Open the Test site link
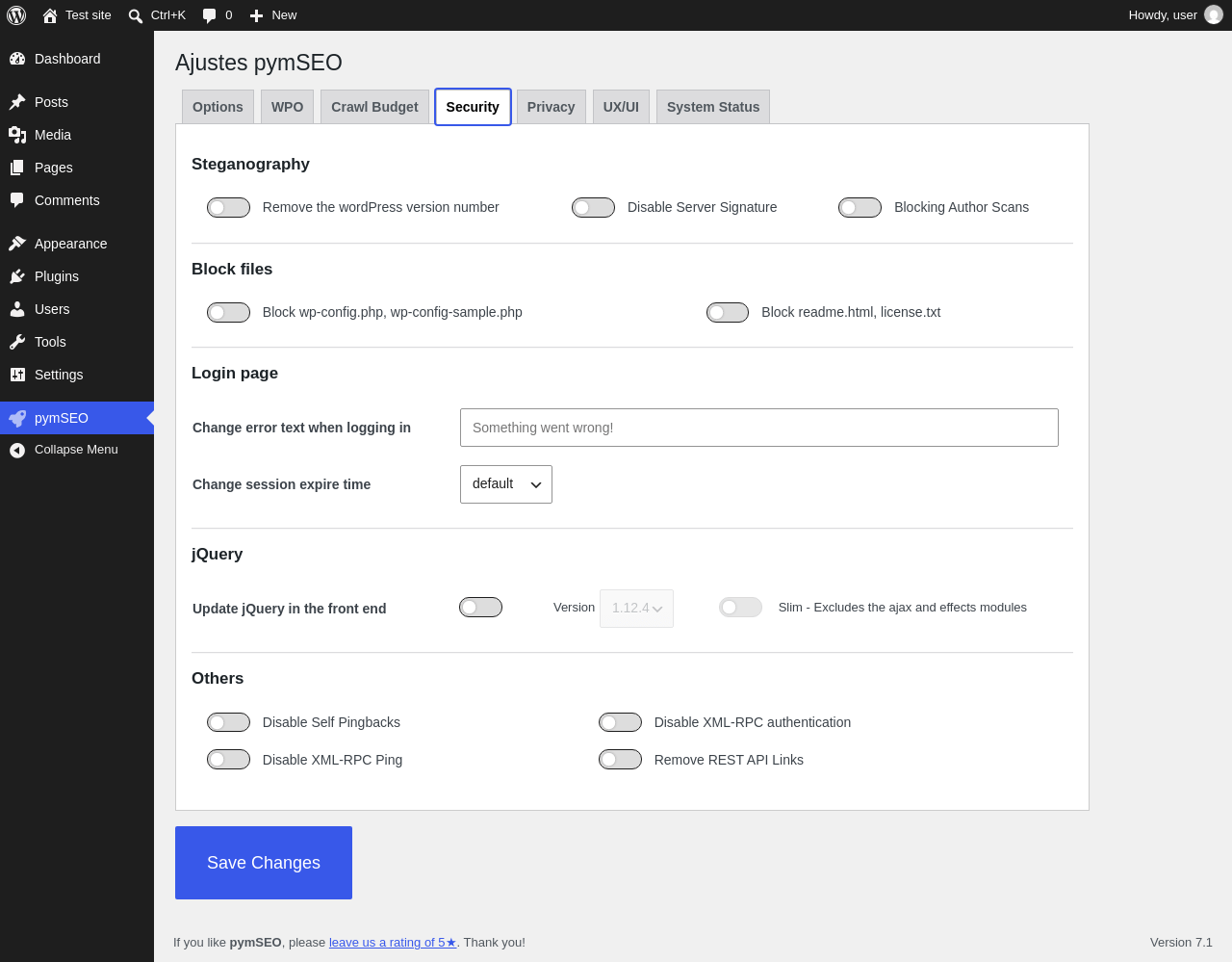 [x=77, y=15]
